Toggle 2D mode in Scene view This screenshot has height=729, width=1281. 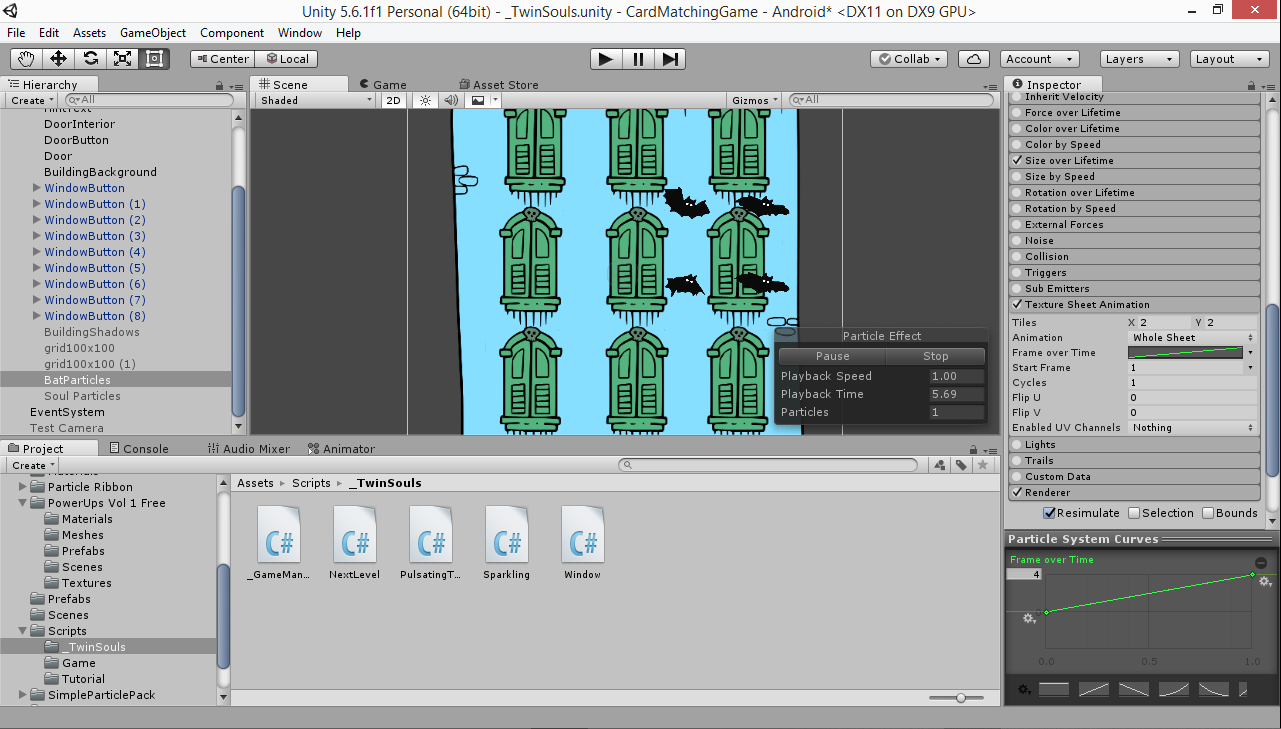(x=392, y=100)
